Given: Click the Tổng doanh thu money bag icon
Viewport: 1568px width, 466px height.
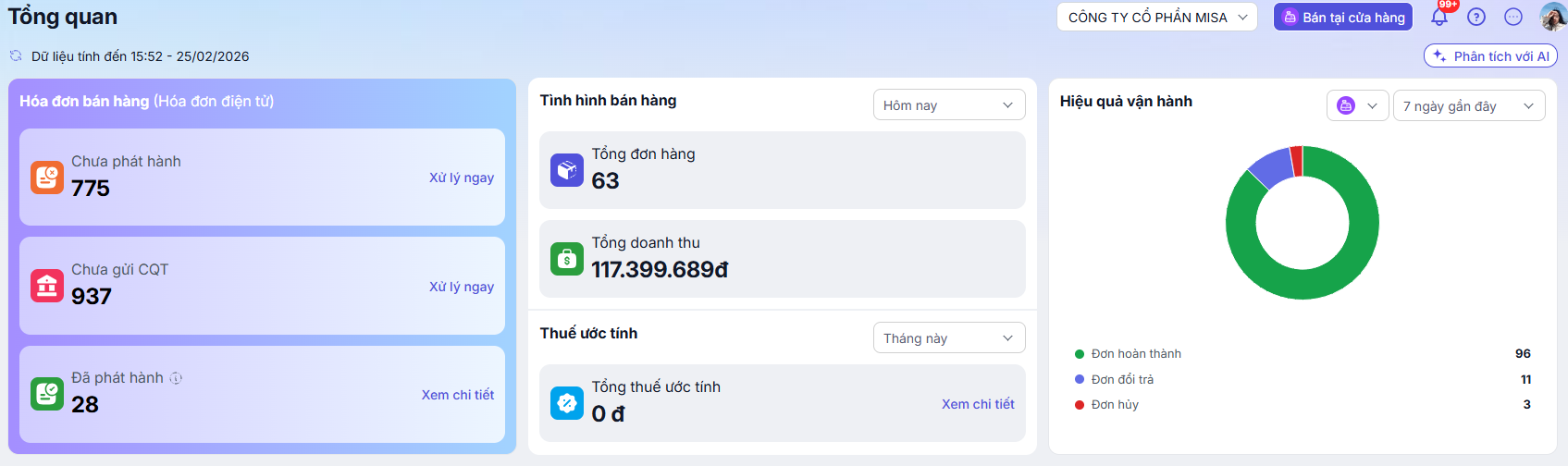Looking at the screenshot, I should pyautogui.click(x=567, y=259).
